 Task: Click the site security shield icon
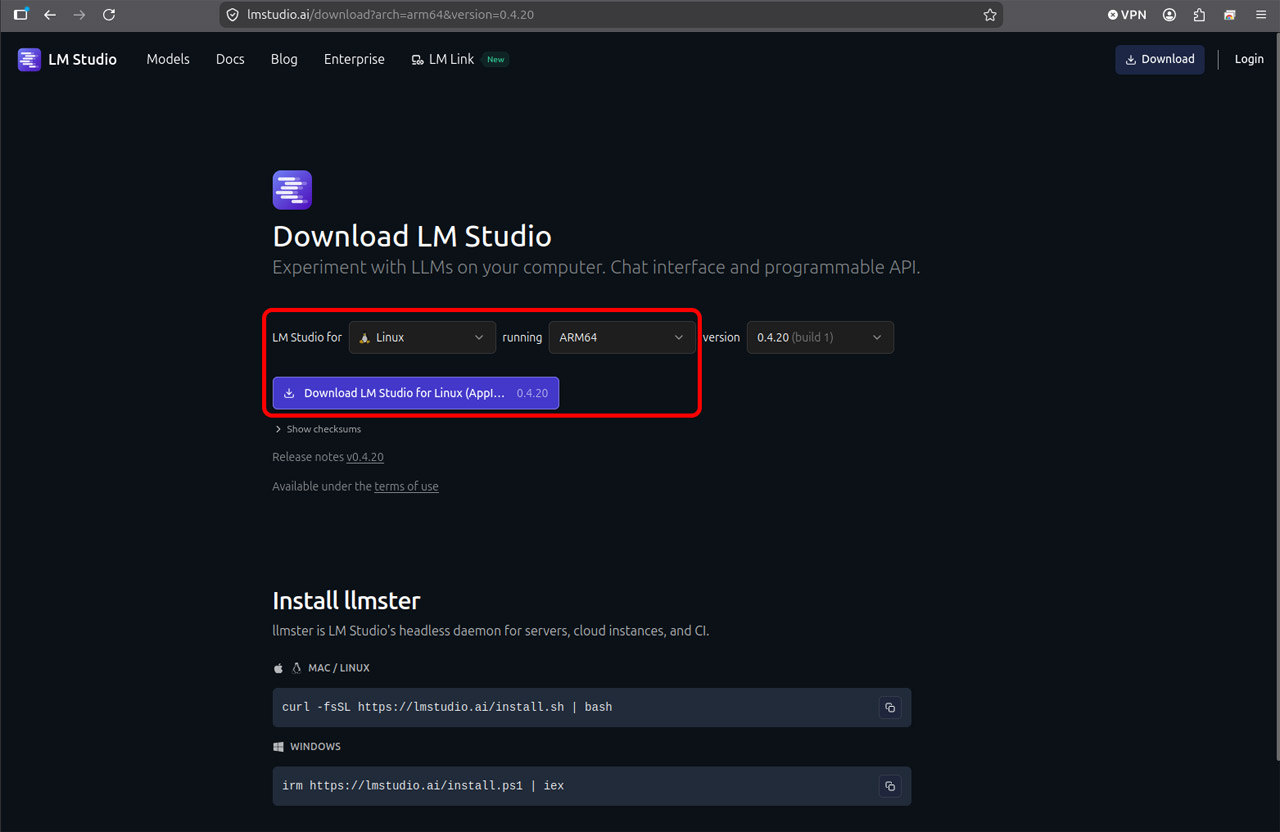[x=233, y=15]
